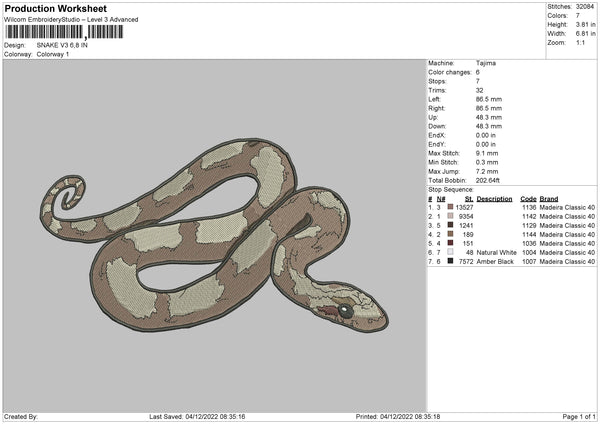Click the Machine value Tajima
Viewport: 600px width, 424px height.
tap(486, 63)
